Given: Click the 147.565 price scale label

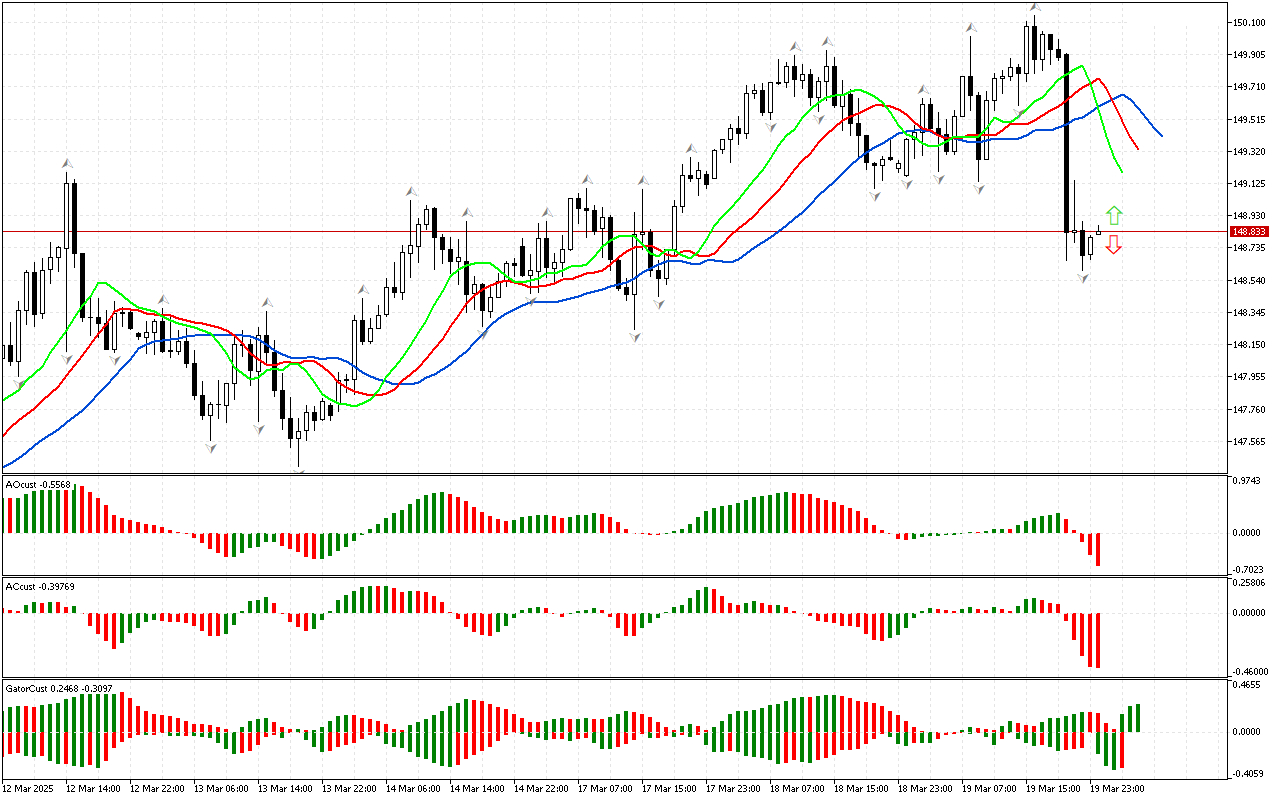Looking at the screenshot, I should pyautogui.click(x=1248, y=442).
